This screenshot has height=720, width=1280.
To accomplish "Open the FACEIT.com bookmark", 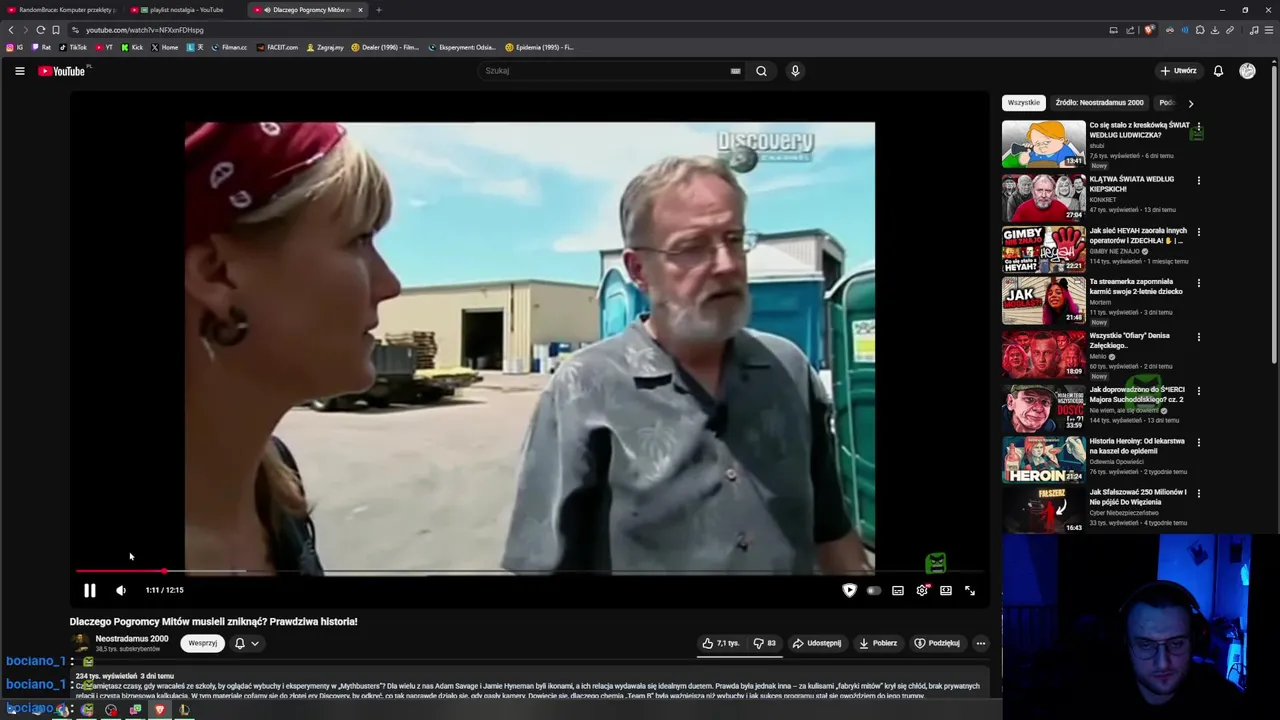I will click(x=277, y=47).
